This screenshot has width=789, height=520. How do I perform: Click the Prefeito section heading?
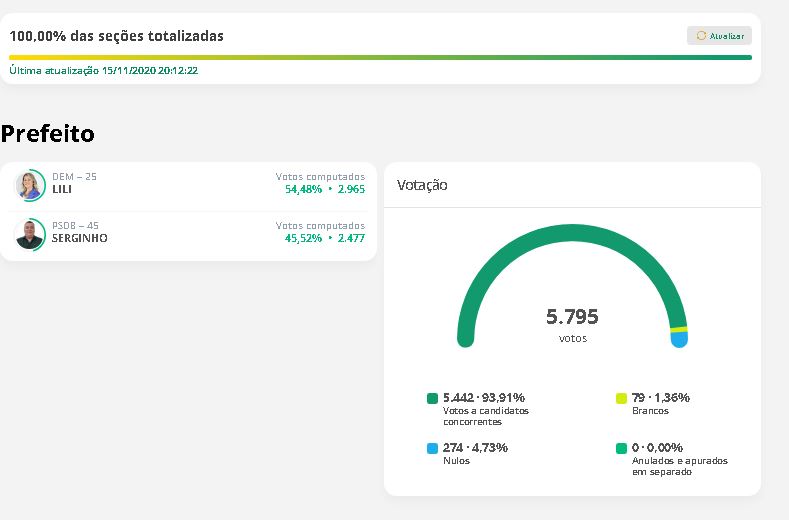[48, 133]
